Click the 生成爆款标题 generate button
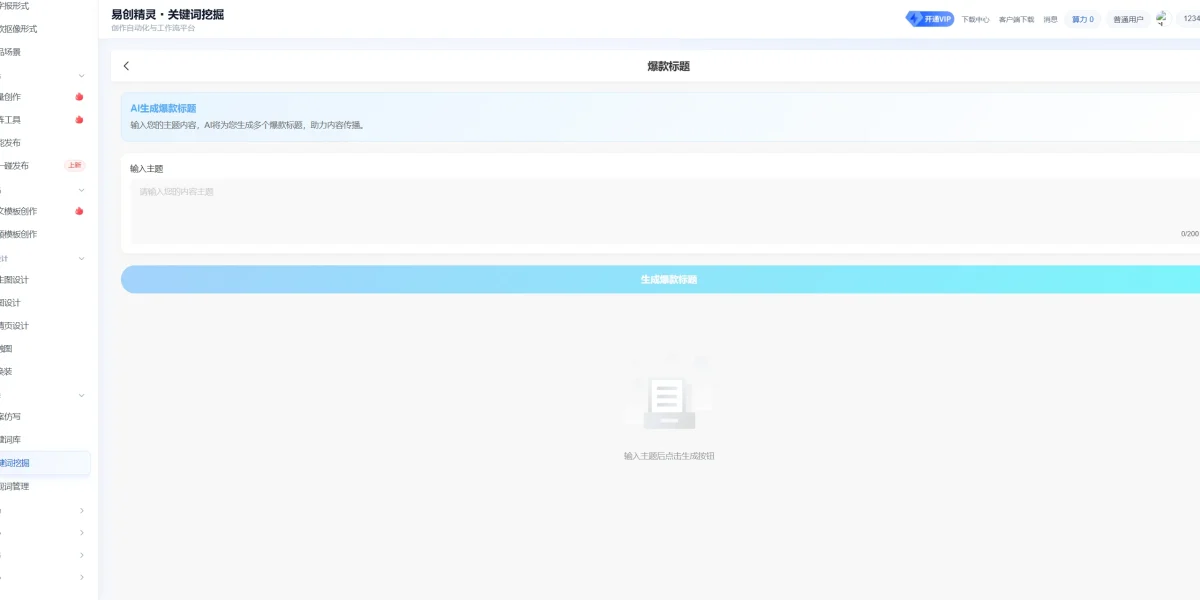Screen dimensions: 1200x600 tap(668, 280)
